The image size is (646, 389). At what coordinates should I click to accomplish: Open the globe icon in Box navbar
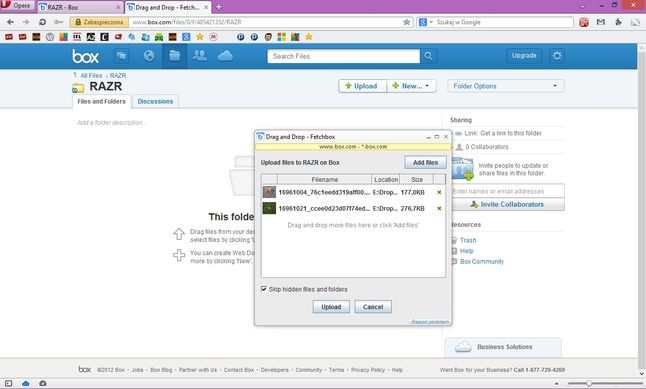point(149,56)
